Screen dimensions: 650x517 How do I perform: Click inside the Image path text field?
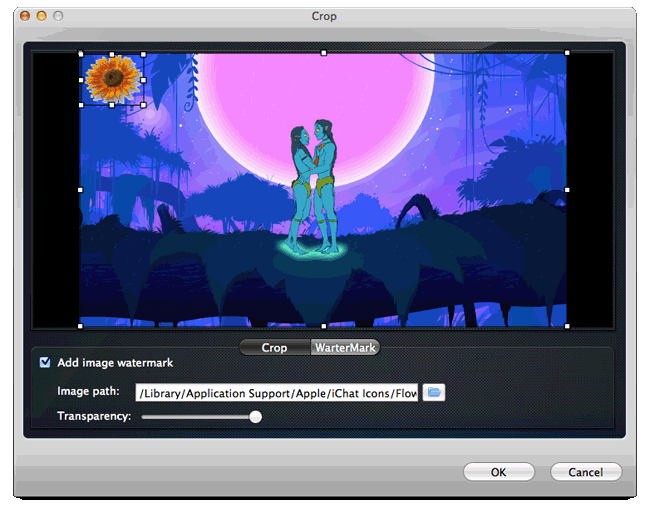276,393
